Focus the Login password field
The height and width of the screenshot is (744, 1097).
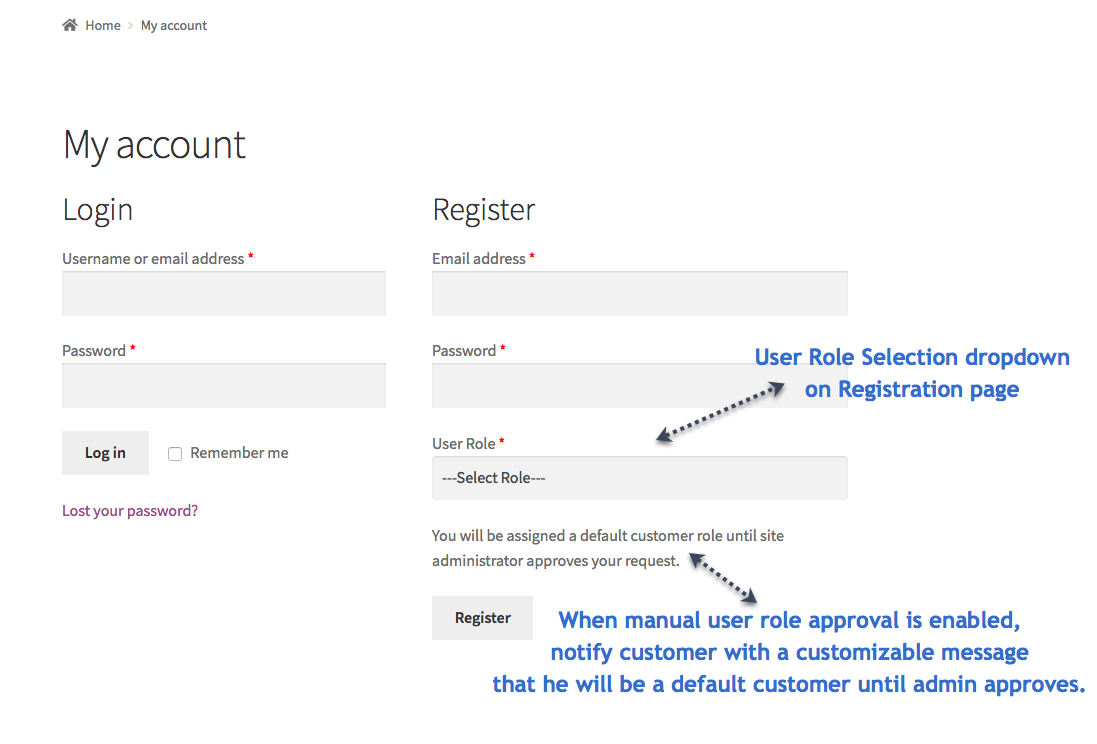[x=224, y=386]
